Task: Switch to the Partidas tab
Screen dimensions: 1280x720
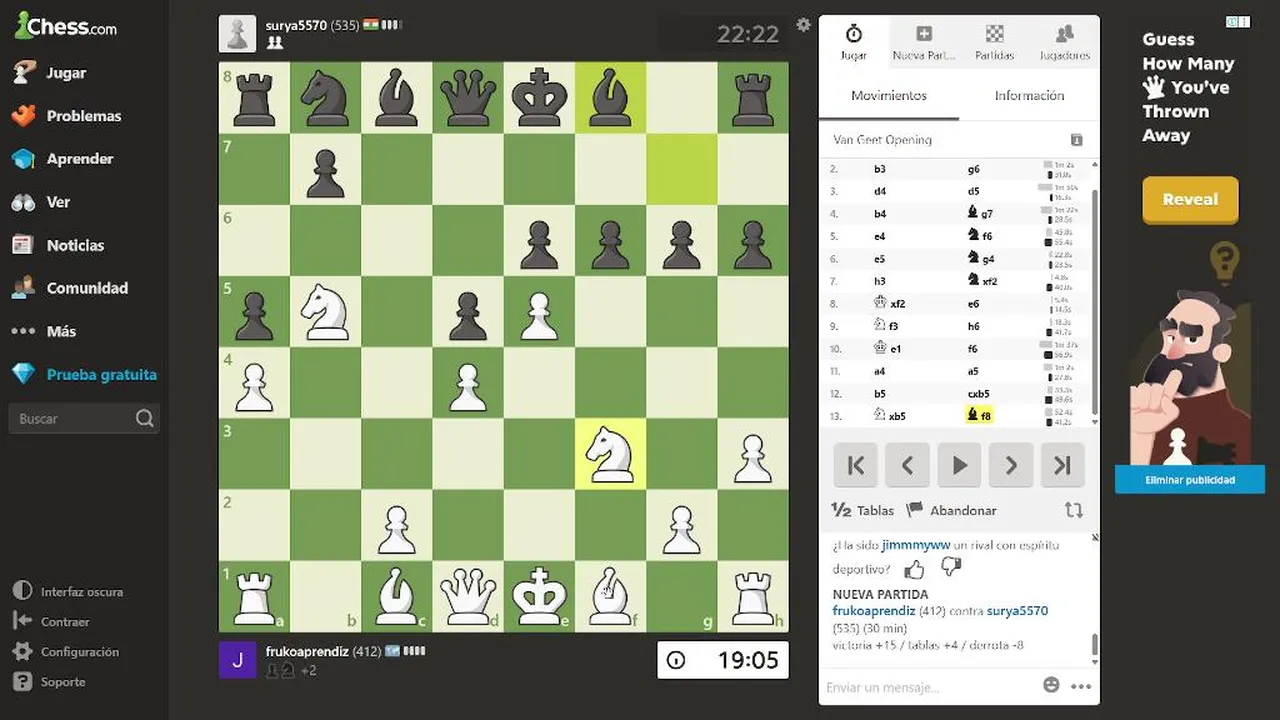Action: tap(994, 43)
